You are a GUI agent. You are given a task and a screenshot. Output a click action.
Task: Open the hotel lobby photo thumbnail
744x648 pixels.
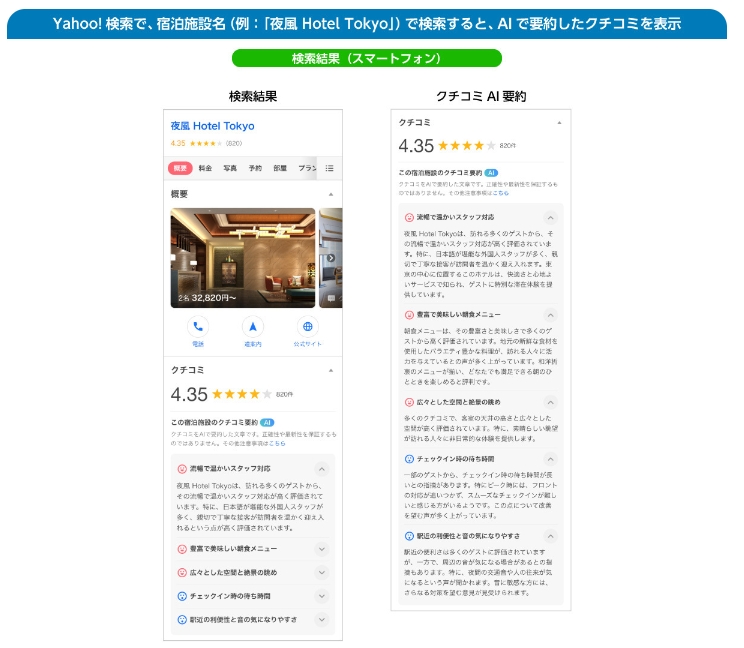click(243, 258)
